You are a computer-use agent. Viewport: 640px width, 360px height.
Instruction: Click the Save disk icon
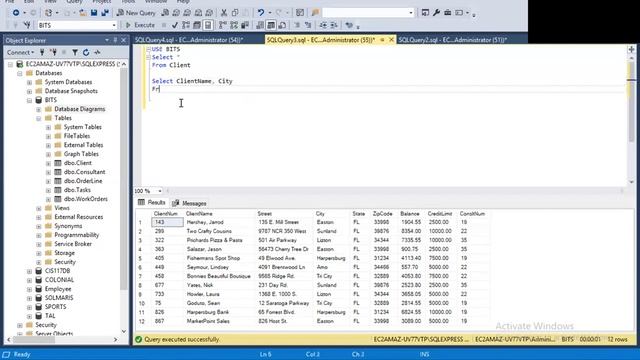pos(94,13)
